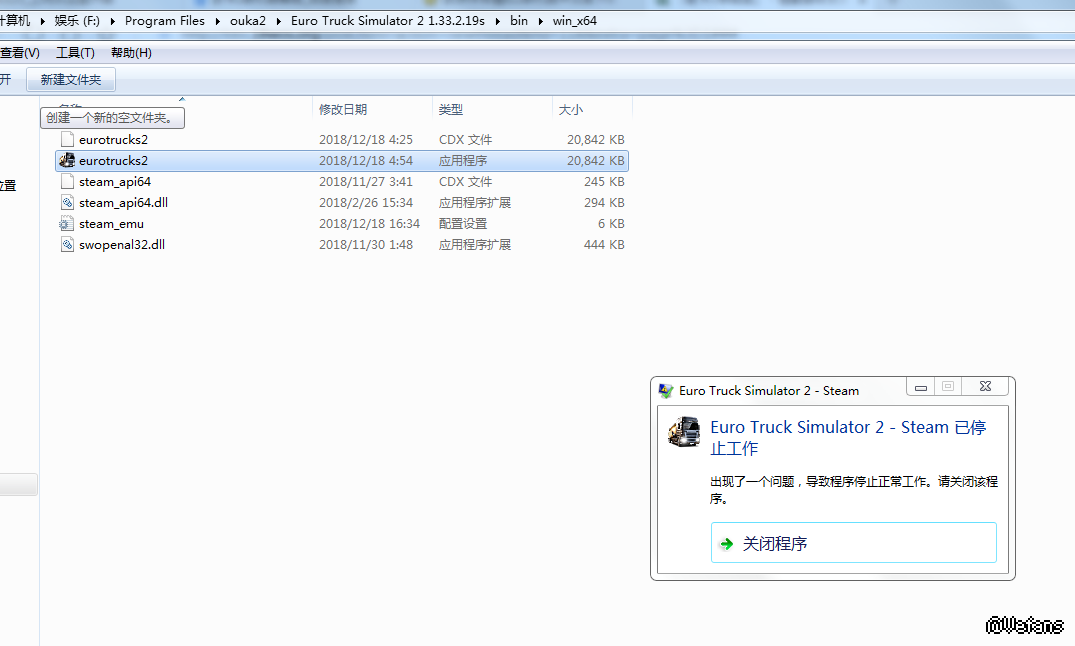This screenshot has width=1075, height=646.
Task: Click 关闭程序 to close the program
Action: pos(854,543)
